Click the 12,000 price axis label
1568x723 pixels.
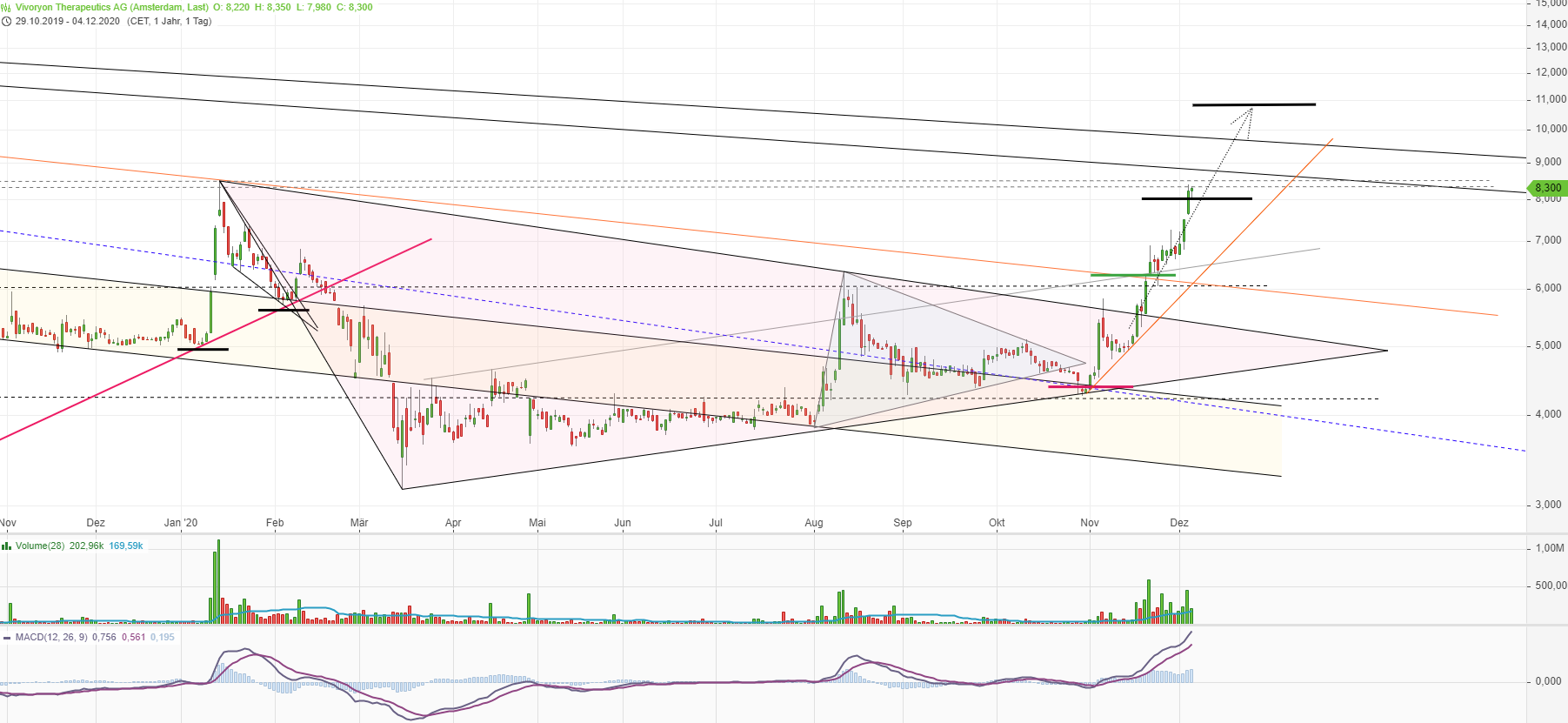(x=1551, y=72)
